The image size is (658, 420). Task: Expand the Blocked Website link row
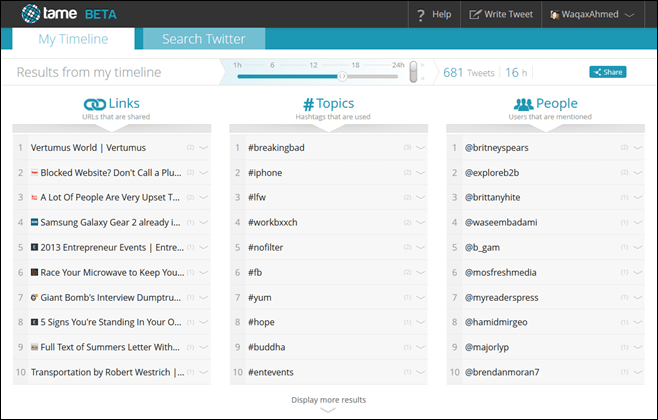click(x=204, y=172)
